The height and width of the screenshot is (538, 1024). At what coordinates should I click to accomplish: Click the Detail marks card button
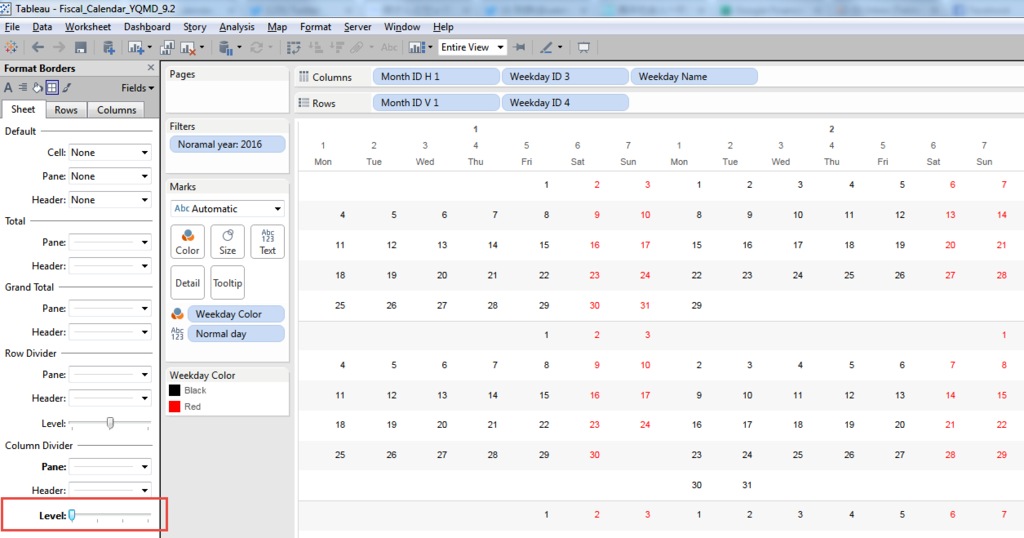(x=187, y=283)
